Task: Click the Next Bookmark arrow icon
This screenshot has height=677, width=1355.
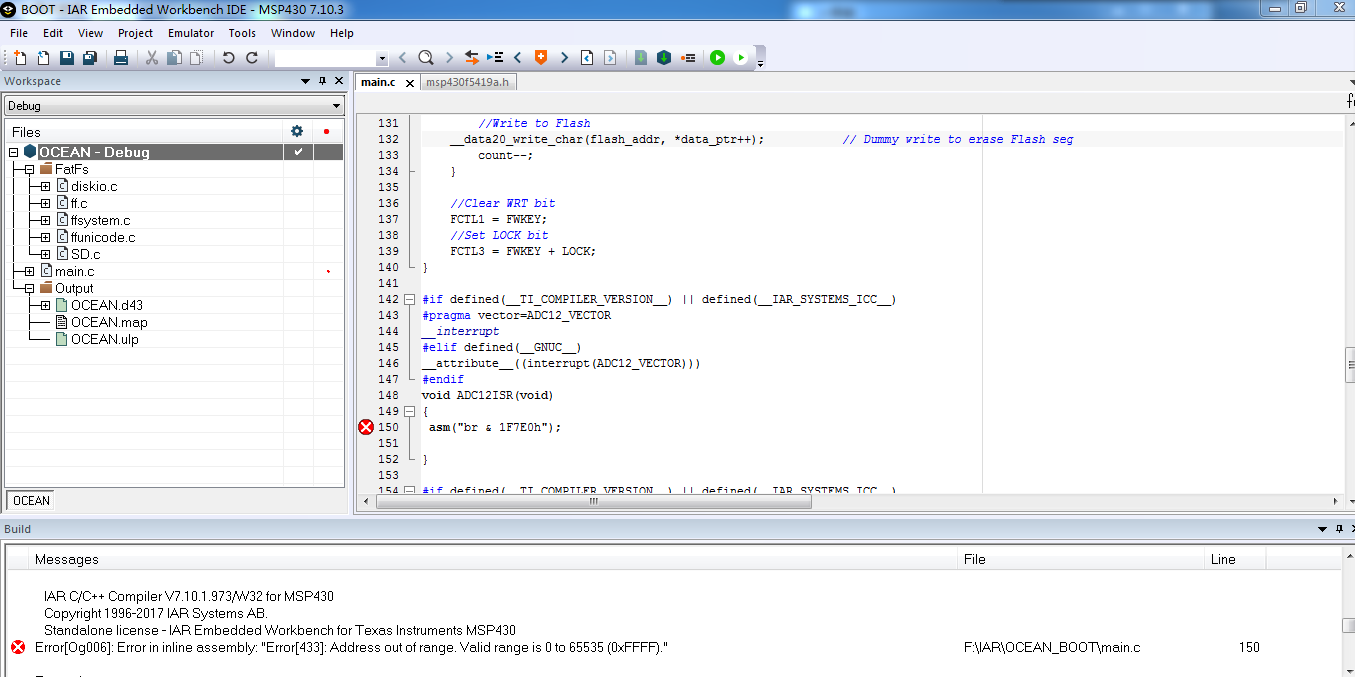Action: coord(564,58)
